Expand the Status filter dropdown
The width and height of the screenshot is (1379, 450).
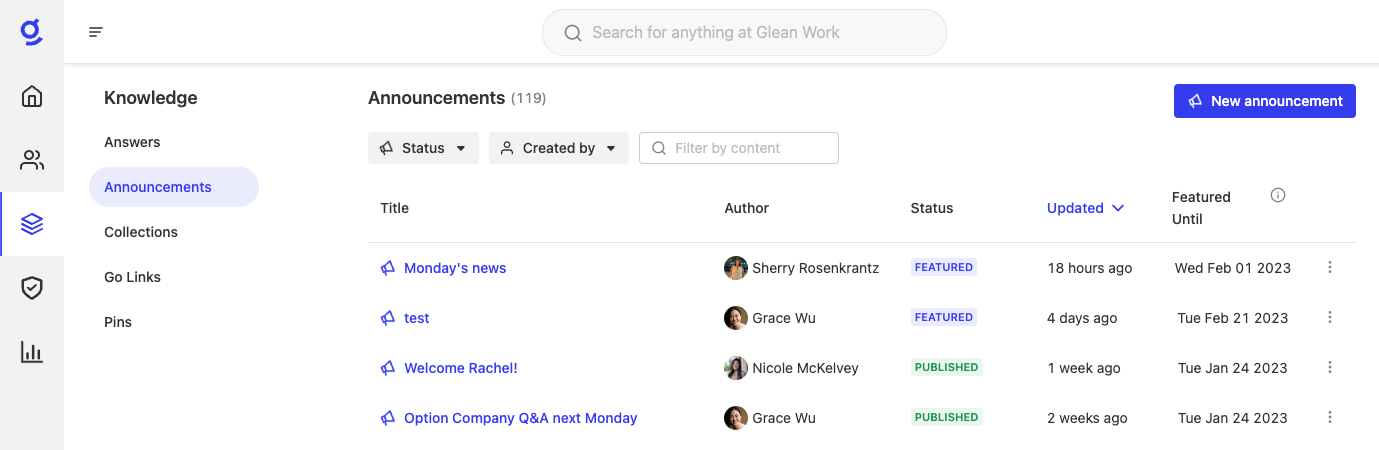(x=423, y=148)
